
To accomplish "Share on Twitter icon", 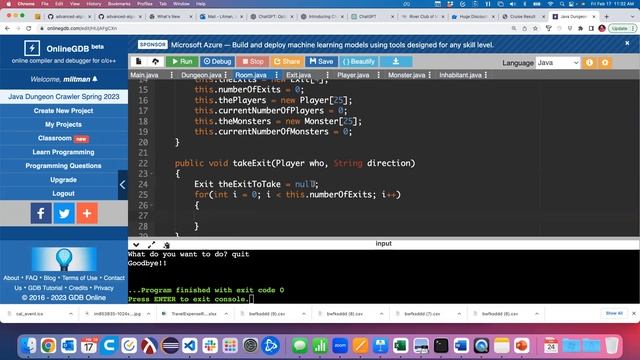I will coord(64,213).
